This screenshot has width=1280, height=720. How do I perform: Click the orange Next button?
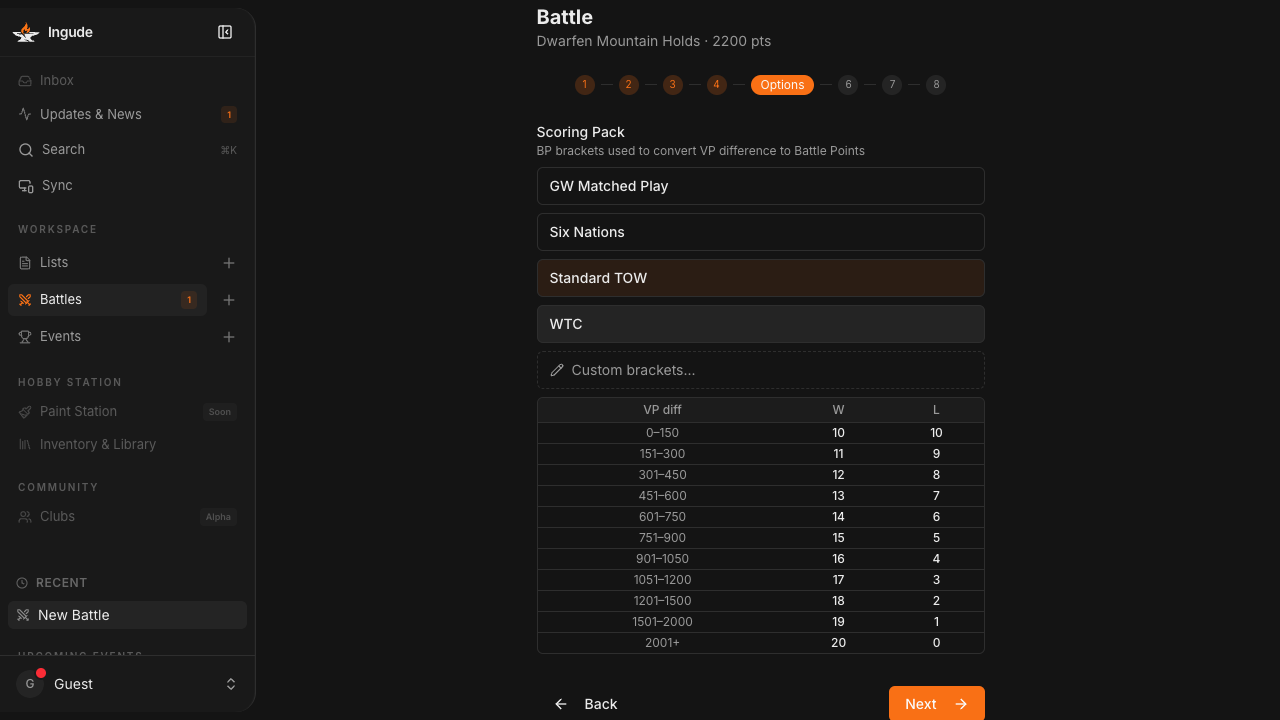[x=937, y=704]
